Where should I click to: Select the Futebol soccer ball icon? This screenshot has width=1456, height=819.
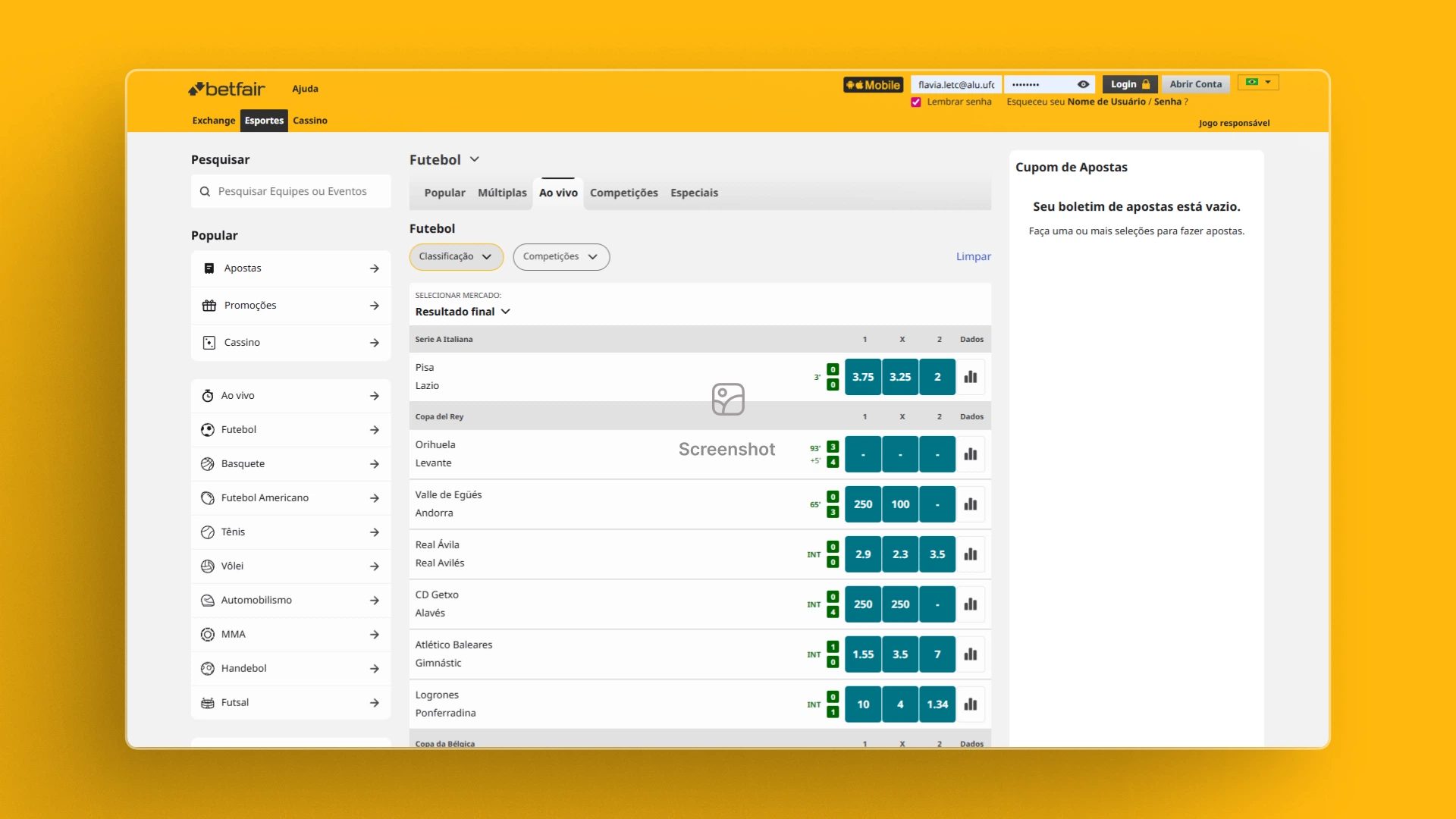click(207, 429)
